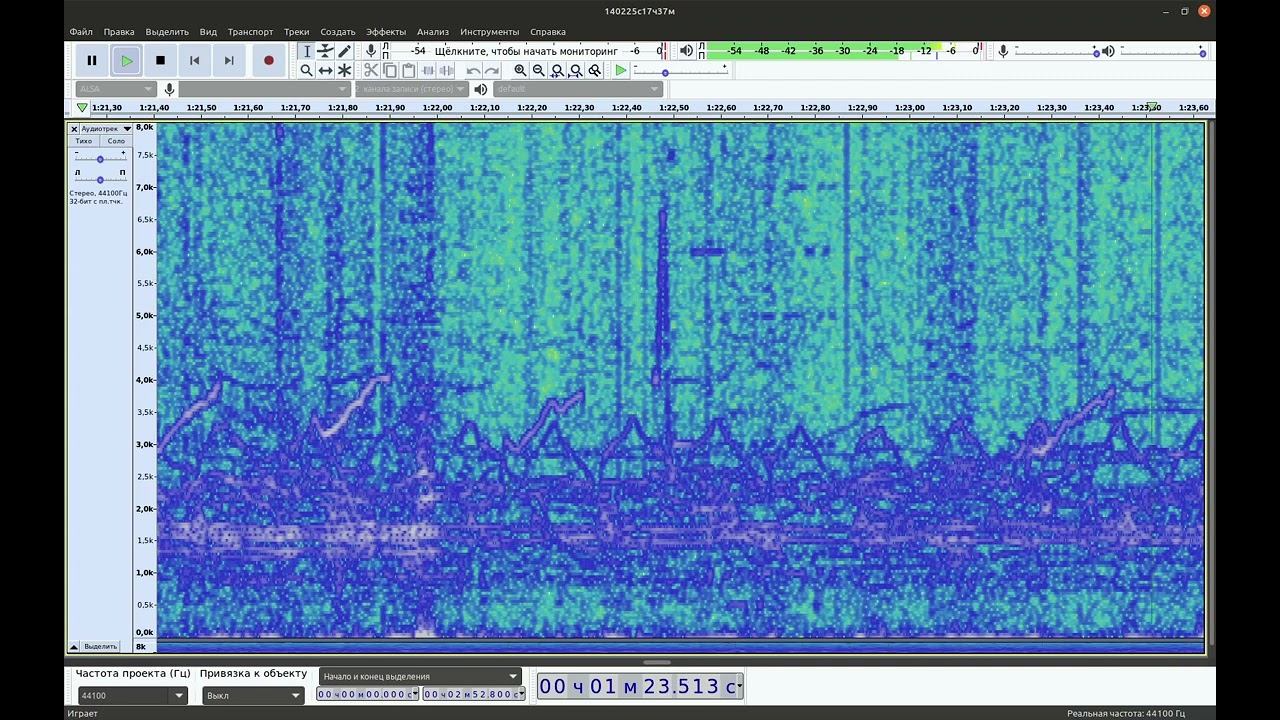Click the green Play button

(126, 60)
